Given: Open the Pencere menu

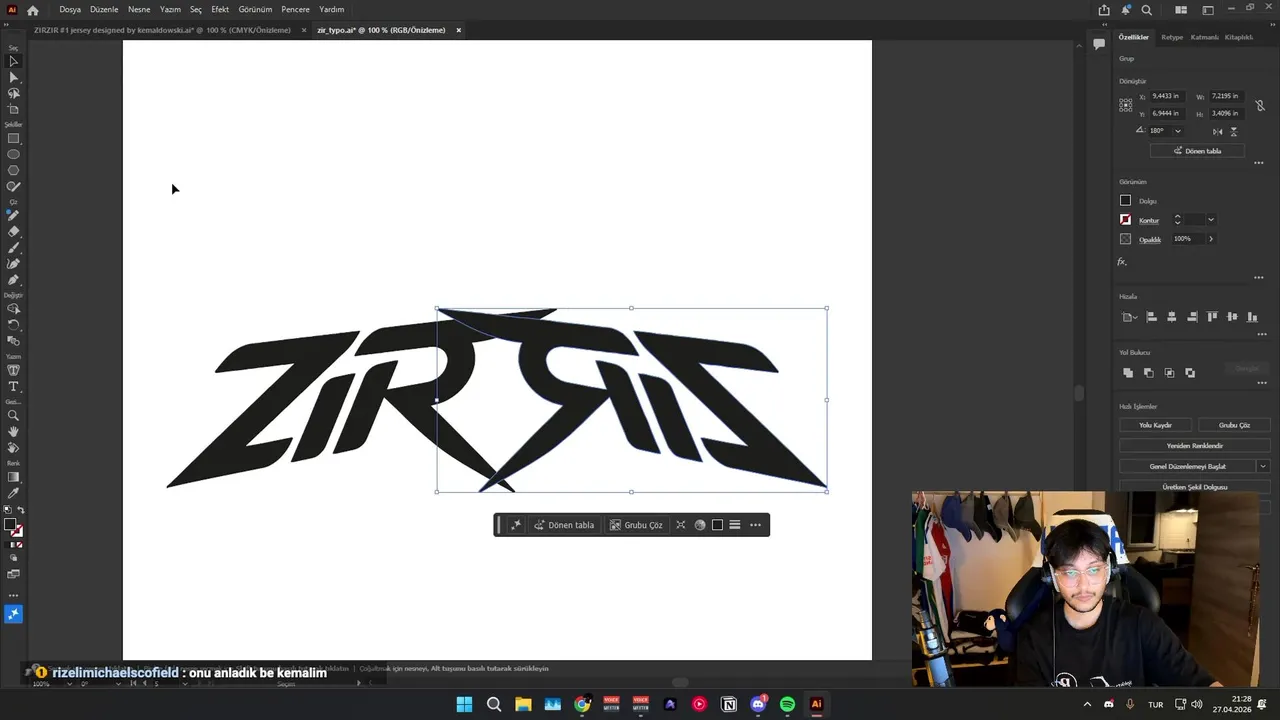Looking at the screenshot, I should (295, 10).
